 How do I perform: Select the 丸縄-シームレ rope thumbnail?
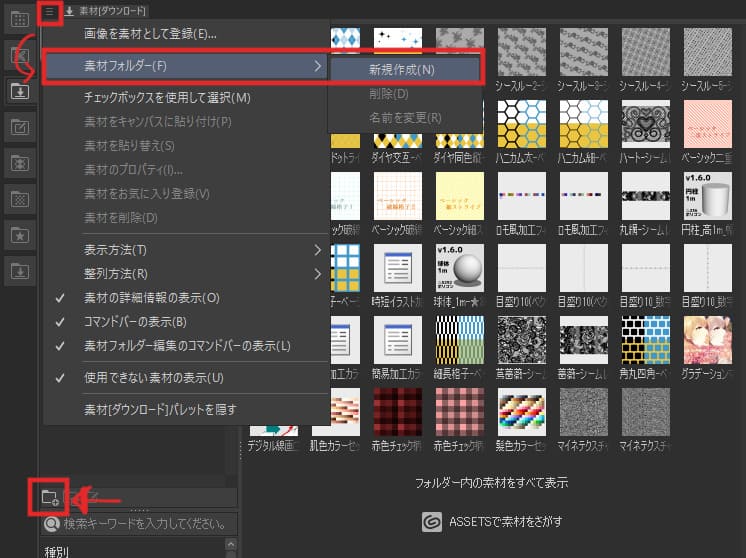click(x=646, y=196)
